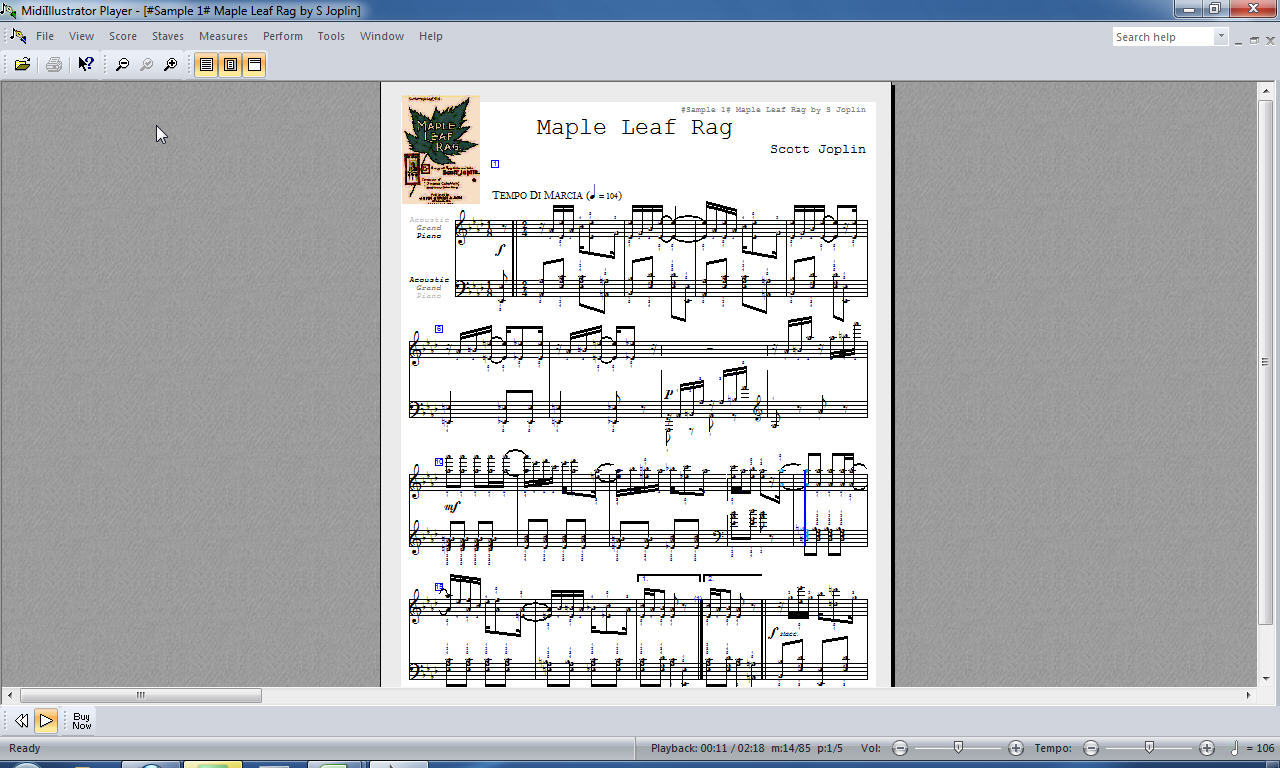Open the File menu
Image resolution: width=1280 pixels, height=768 pixels.
click(x=45, y=36)
